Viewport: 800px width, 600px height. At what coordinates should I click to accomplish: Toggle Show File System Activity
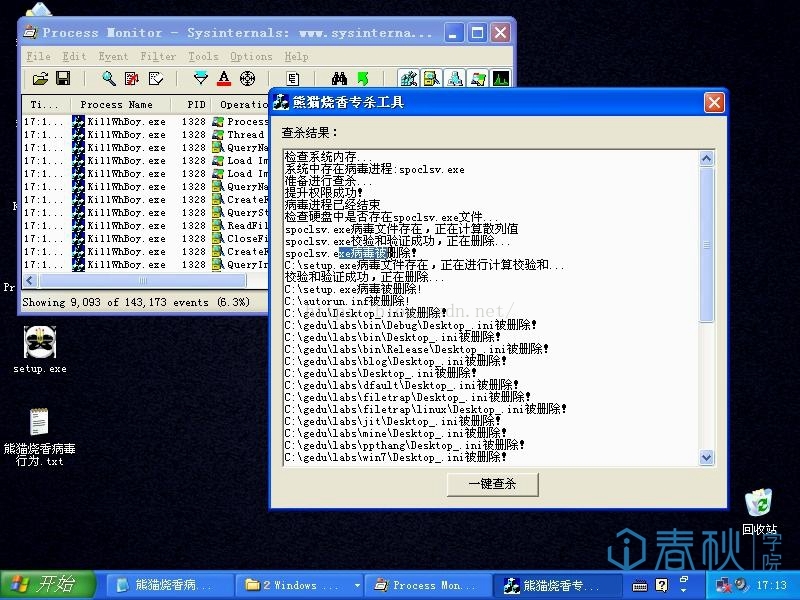click(432, 79)
